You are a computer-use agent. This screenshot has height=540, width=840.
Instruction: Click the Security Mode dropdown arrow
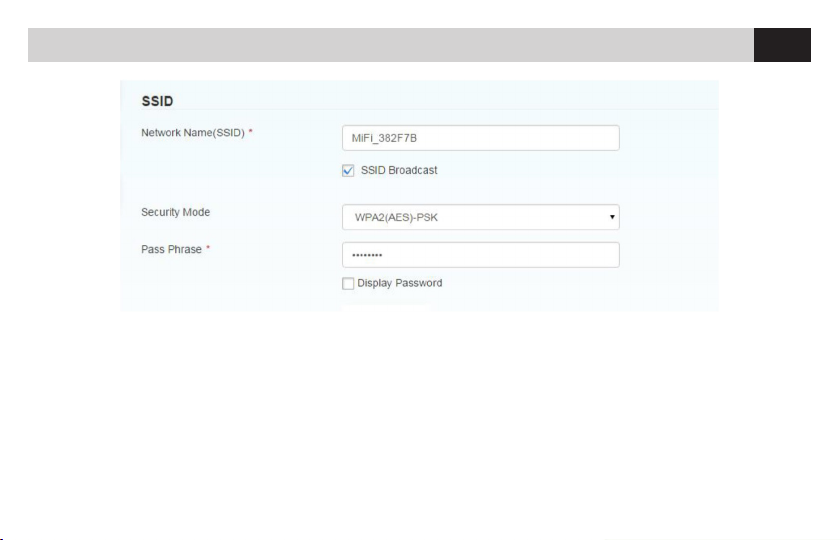point(611,217)
